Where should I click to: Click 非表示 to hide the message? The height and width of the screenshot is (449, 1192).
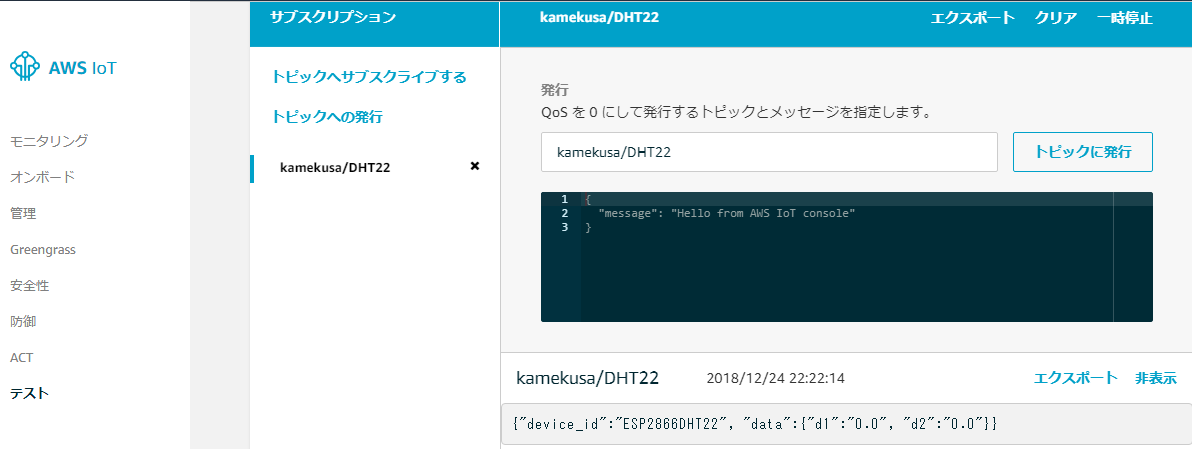1156,378
